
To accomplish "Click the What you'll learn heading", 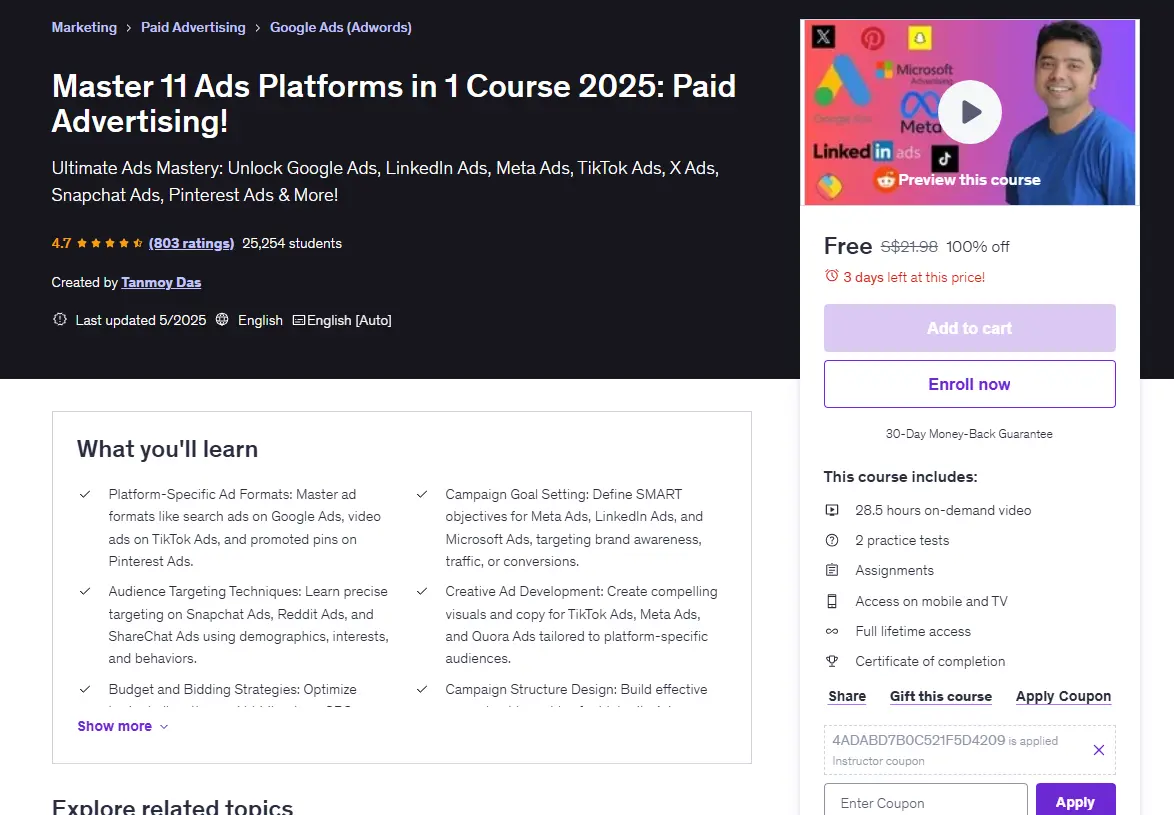I will click(168, 449).
